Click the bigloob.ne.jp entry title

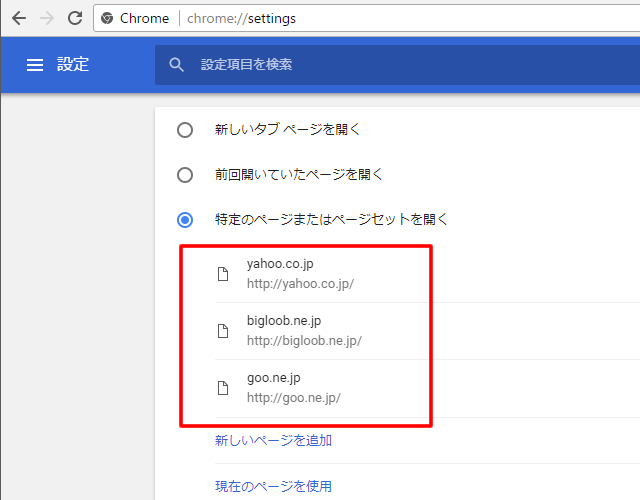pyautogui.click(x=284, y=321)
